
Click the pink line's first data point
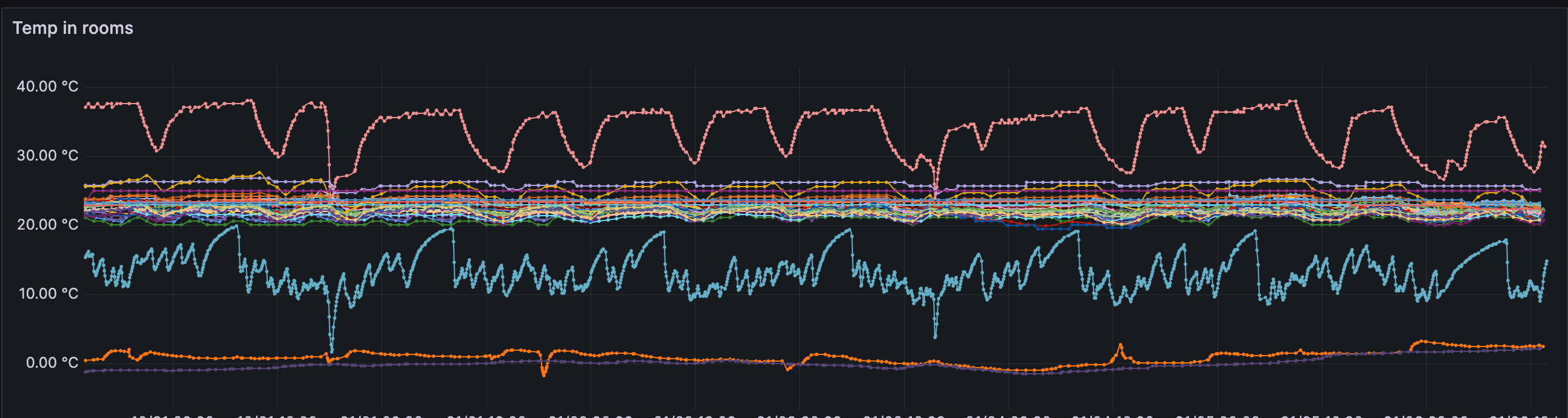coord(85,106)
